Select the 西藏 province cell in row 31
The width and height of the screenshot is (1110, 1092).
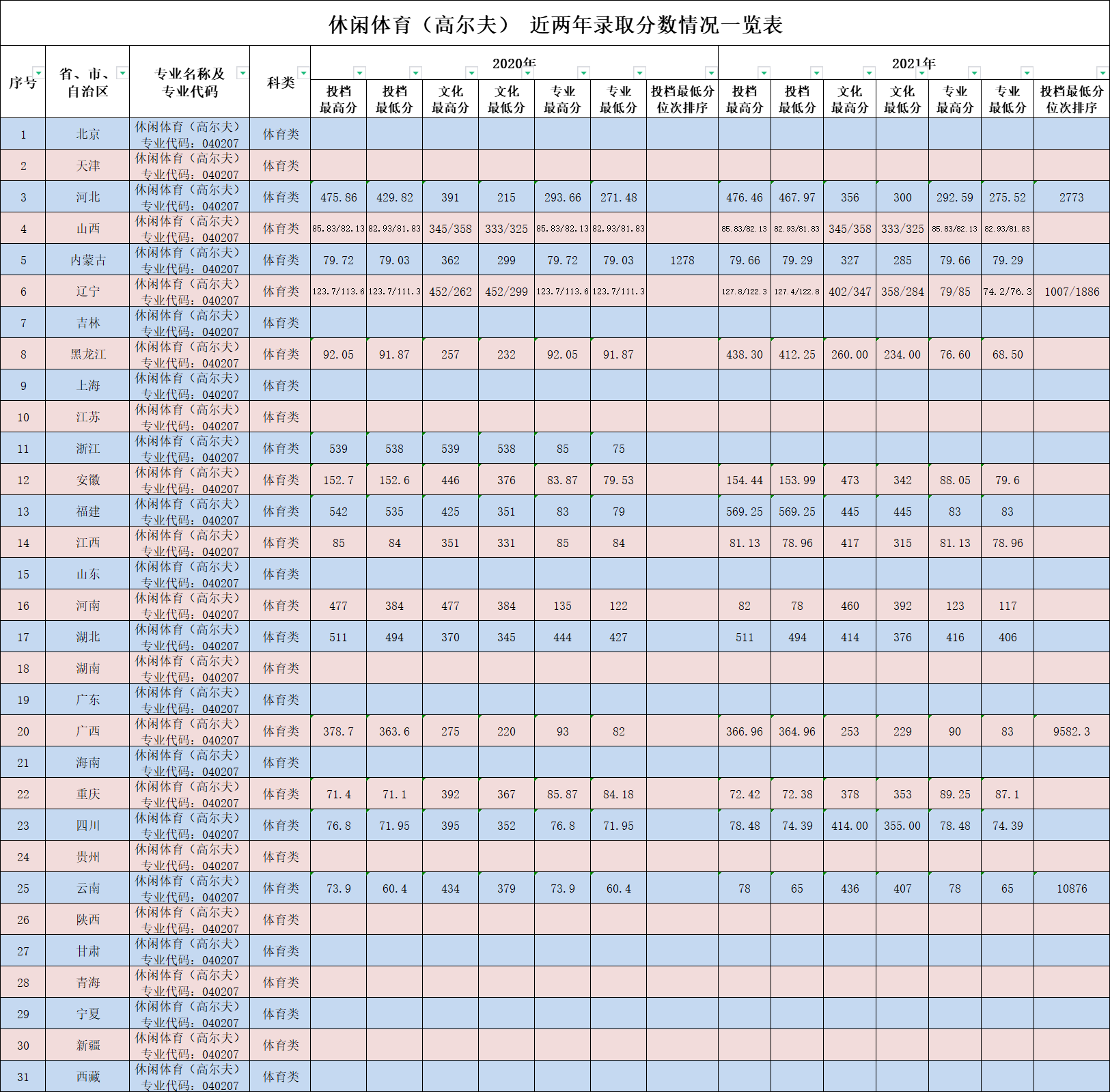click(x=87, y=1076)
